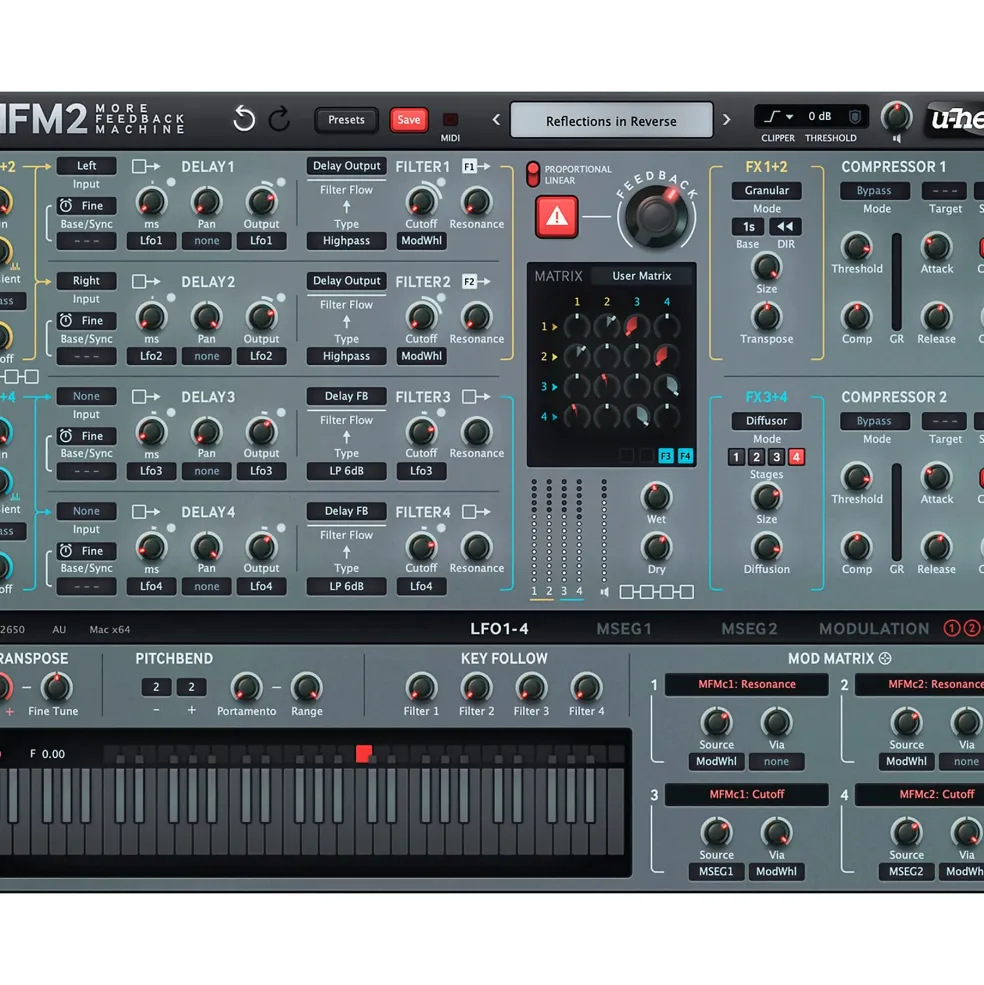
Task: Click the pitchbend down value 2
Action: tap(156, 687)
